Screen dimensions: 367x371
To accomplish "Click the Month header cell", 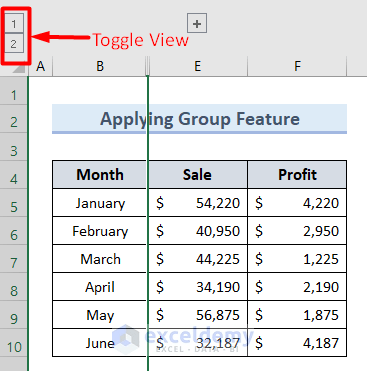I will tap(100, 175).
